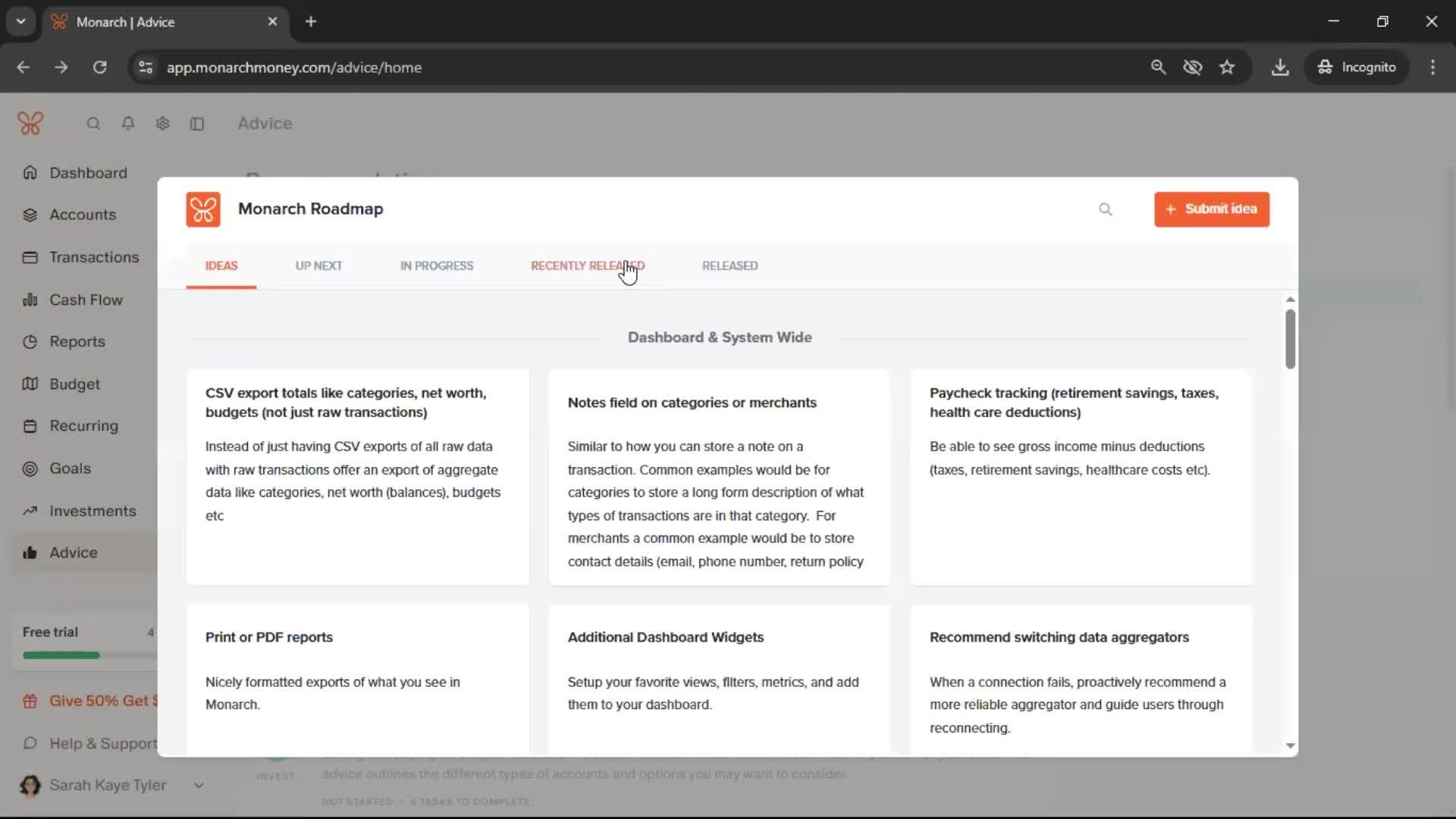
Task: Click Monarch butterfly logo in sidebar
Action: click(x=30, y=124)
